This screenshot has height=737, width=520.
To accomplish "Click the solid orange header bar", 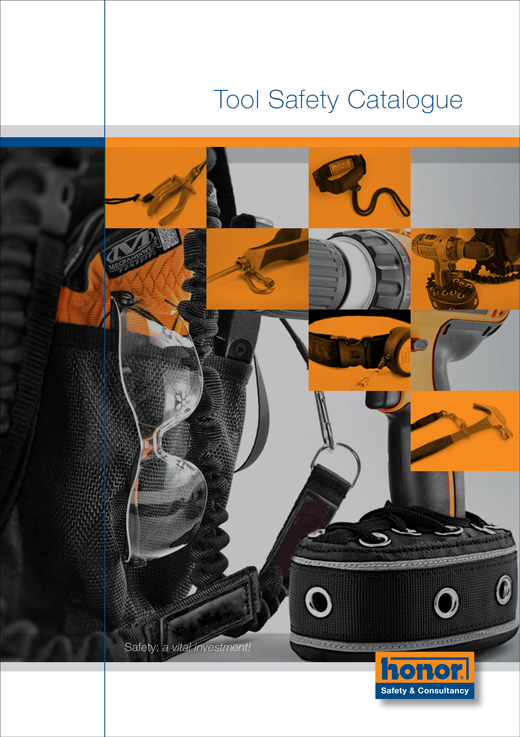I will (312, 142).
